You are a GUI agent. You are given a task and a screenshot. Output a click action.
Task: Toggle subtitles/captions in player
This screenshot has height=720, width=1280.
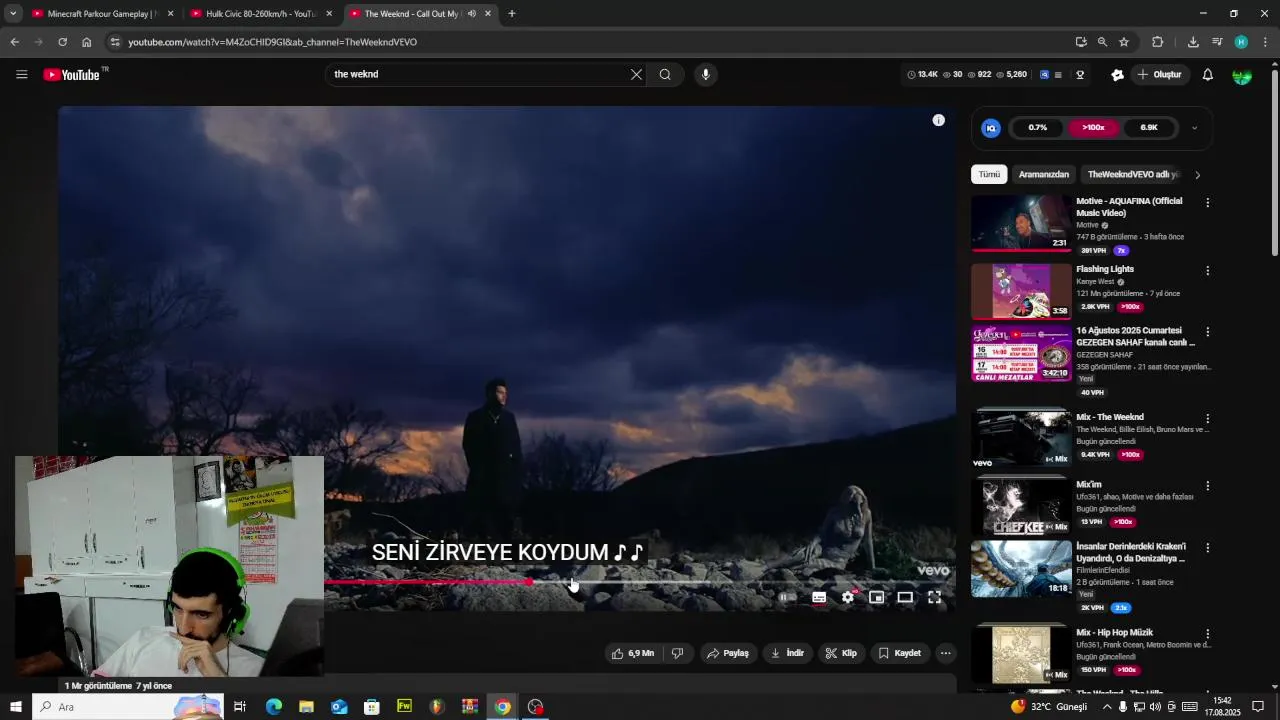819,597
